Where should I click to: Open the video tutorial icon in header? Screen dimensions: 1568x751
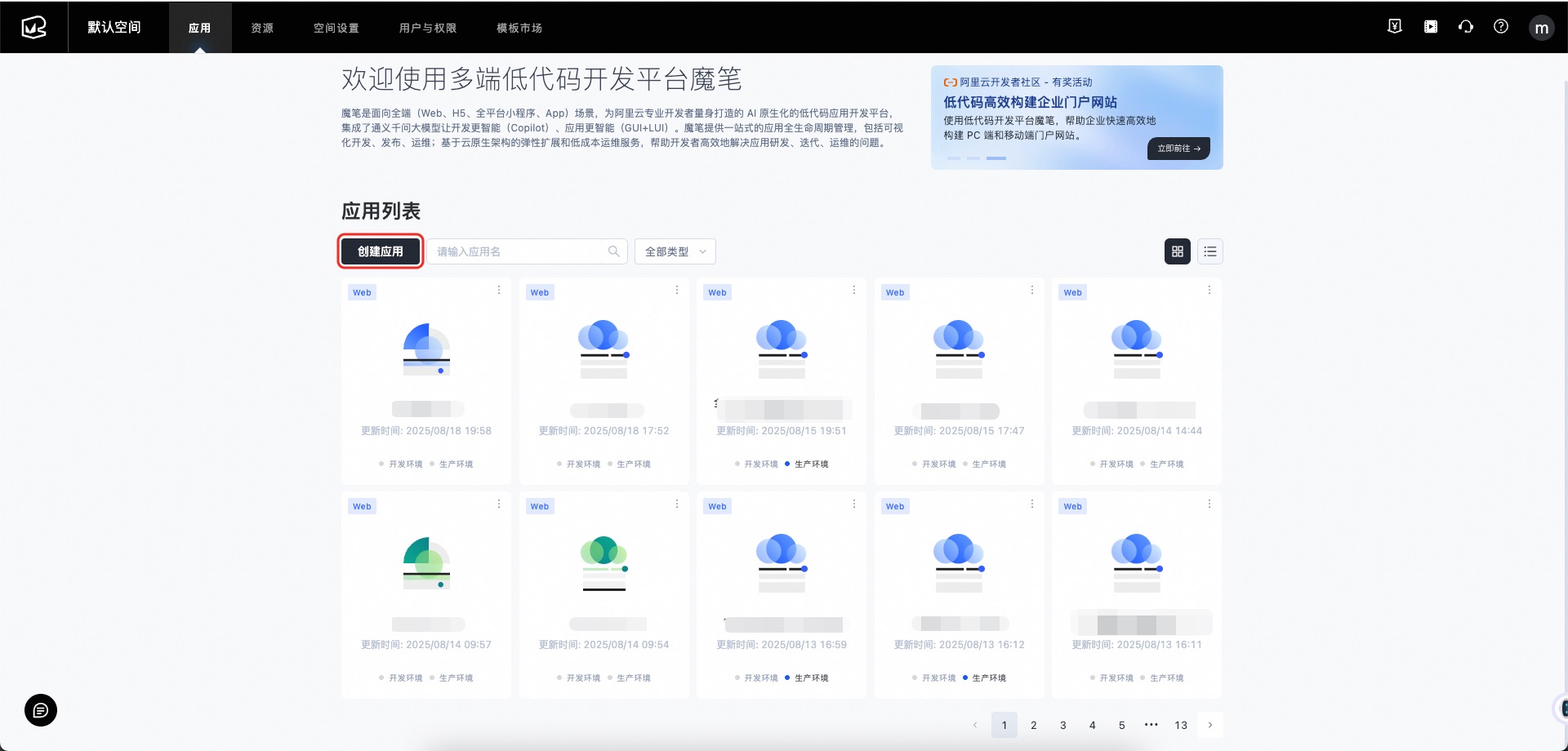point(1431,26)
